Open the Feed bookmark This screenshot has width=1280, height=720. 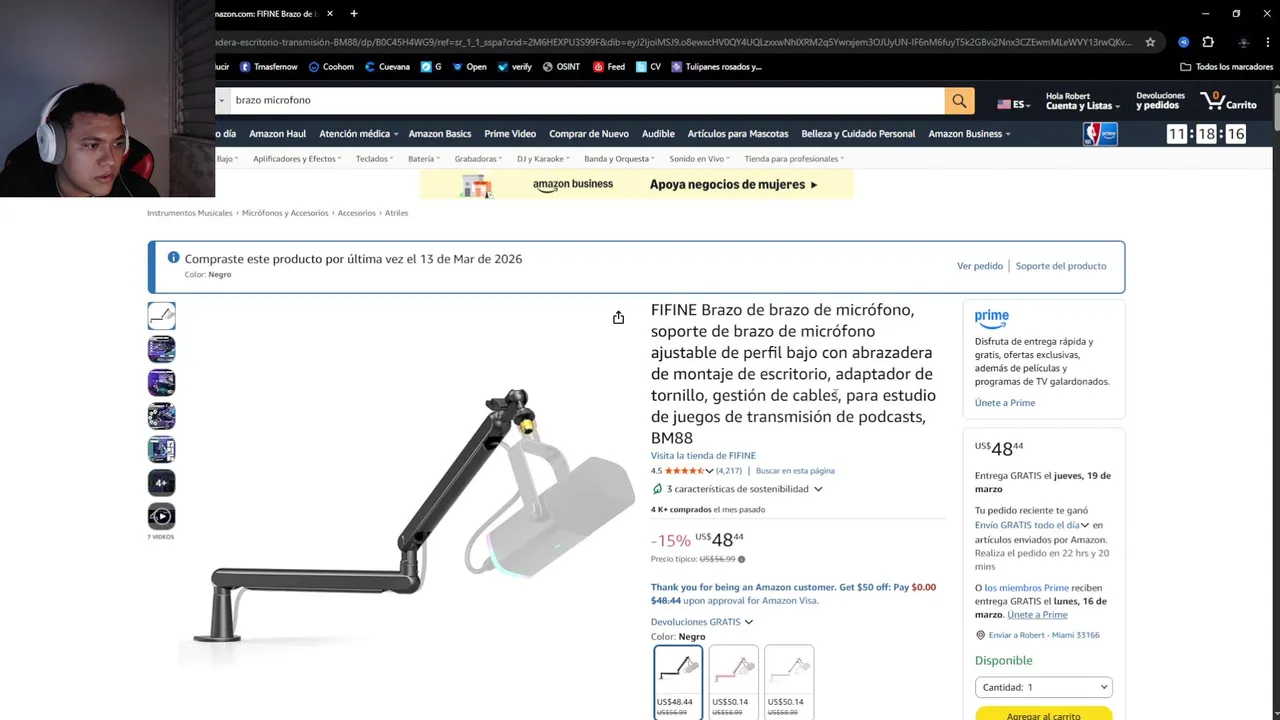609,67
